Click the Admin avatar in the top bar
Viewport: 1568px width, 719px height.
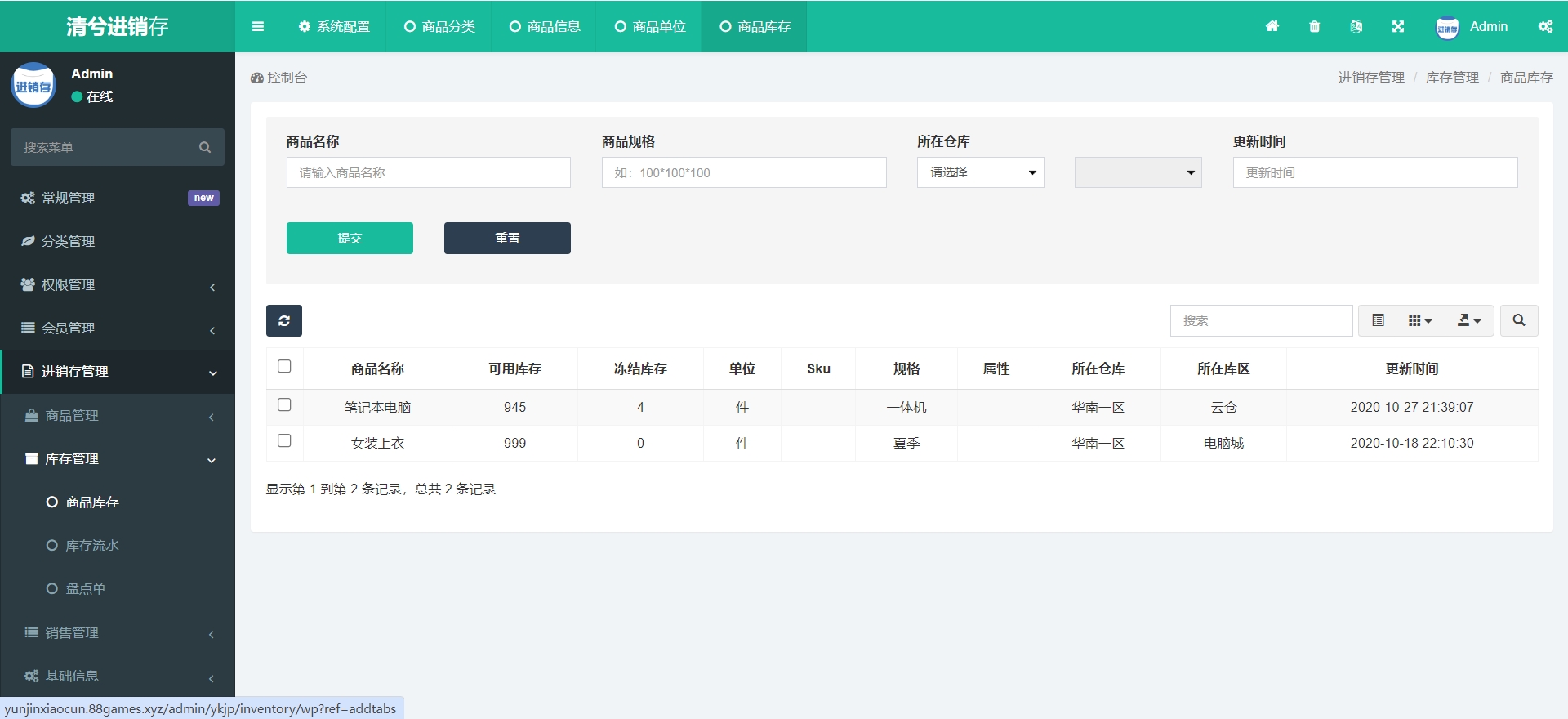(x=1447, y=27)
